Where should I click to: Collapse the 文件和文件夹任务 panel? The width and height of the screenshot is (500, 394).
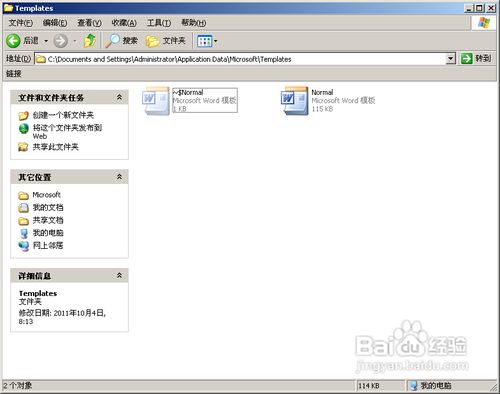coord(119,97)
